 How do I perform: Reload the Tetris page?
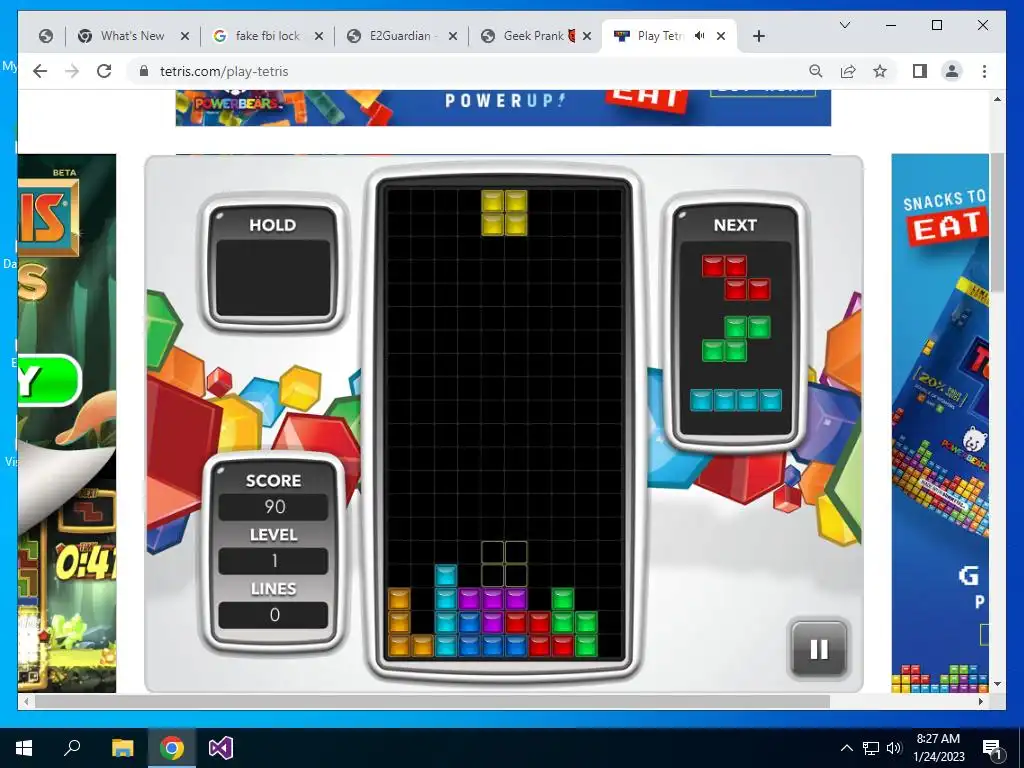point(104,71)
